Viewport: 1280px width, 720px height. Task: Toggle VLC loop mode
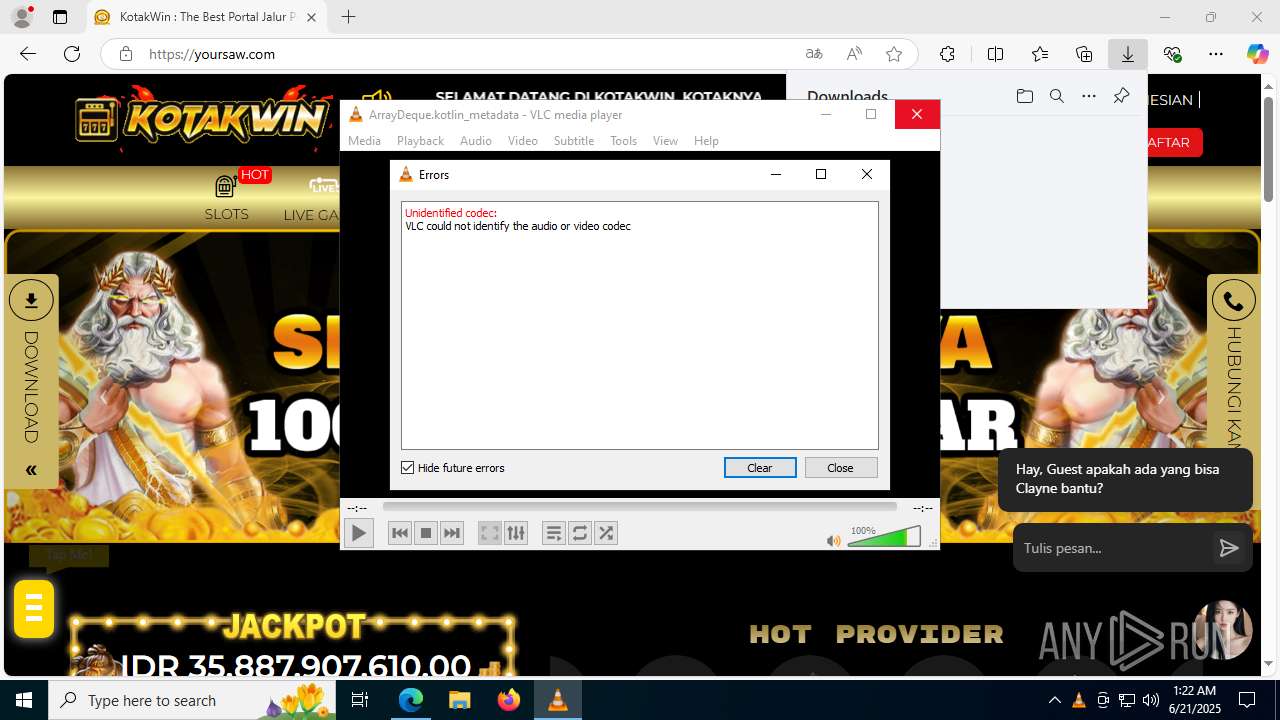(580, 533)
